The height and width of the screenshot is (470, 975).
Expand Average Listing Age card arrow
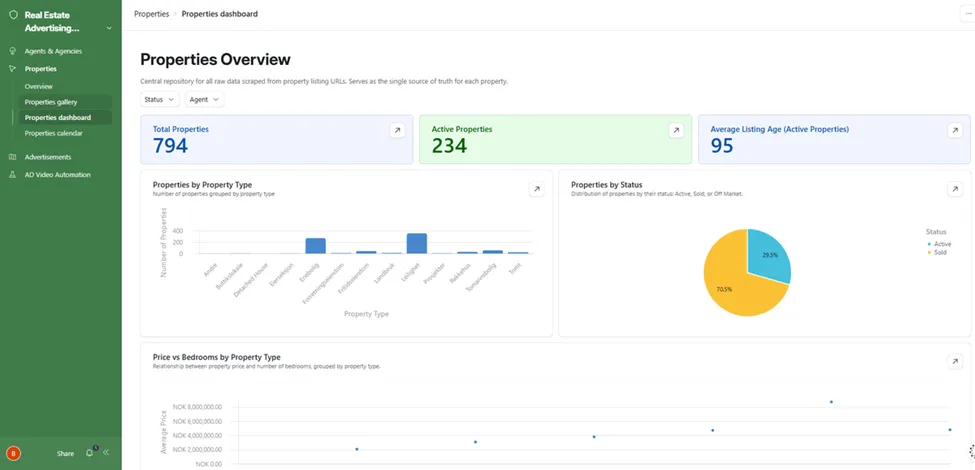(x=954, y=130)
